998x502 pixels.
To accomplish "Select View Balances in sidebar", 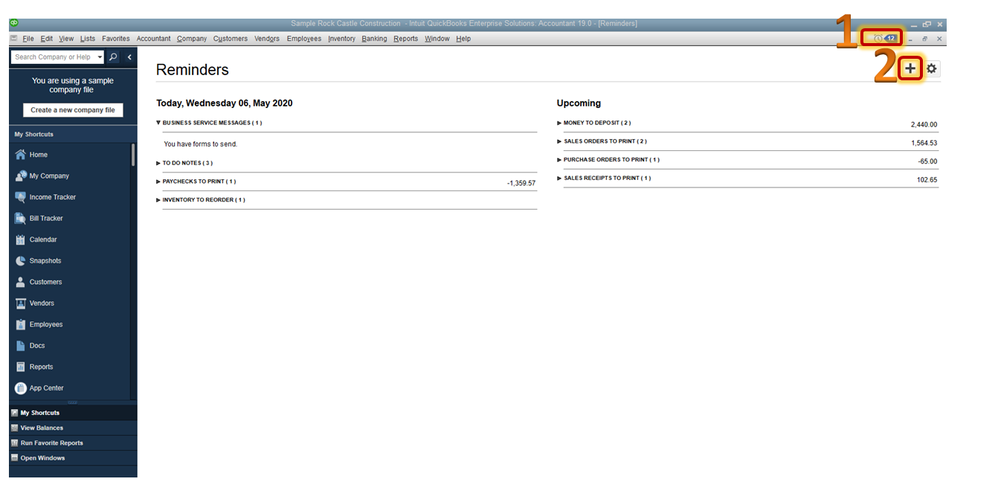I will (x=41, y=428).
